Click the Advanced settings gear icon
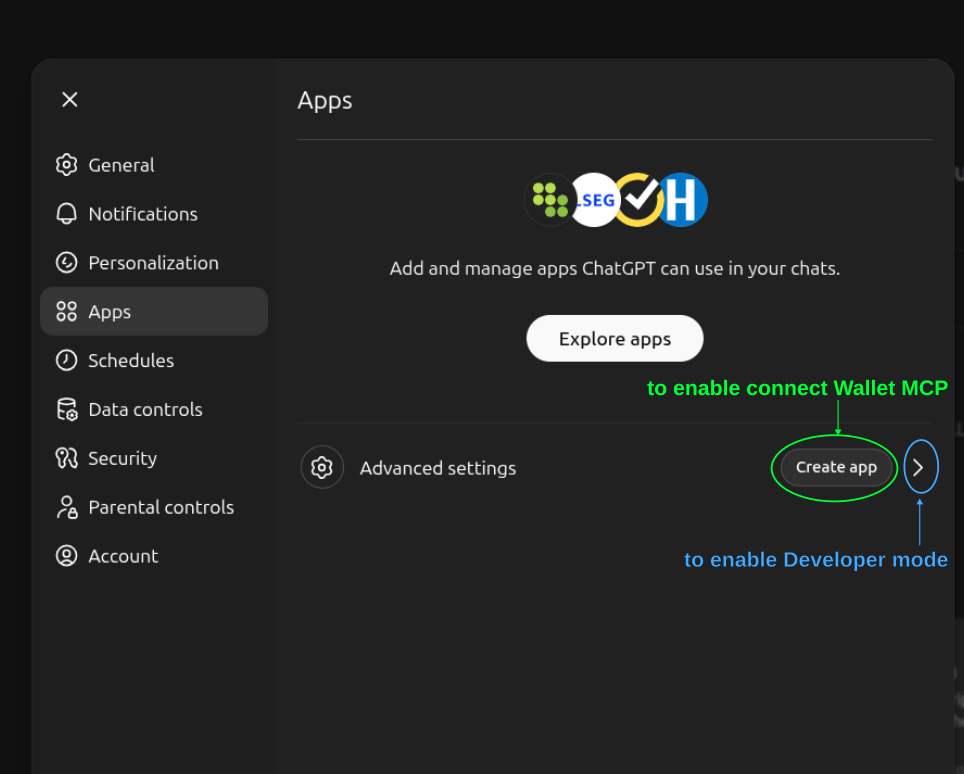The height and width of the screenshot is (774, 964). (x=321, y=467)
